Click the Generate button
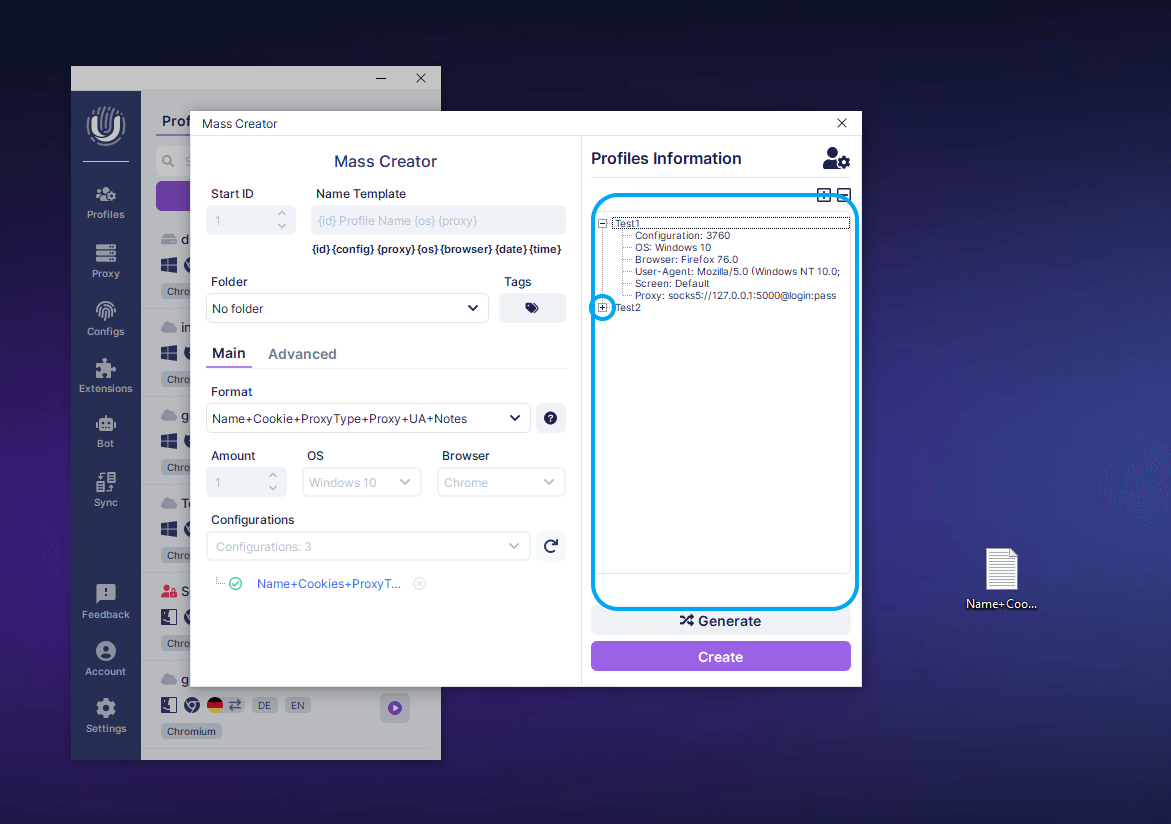The height and width of the screenshot is (824, 1171). [x=720, y=621]
